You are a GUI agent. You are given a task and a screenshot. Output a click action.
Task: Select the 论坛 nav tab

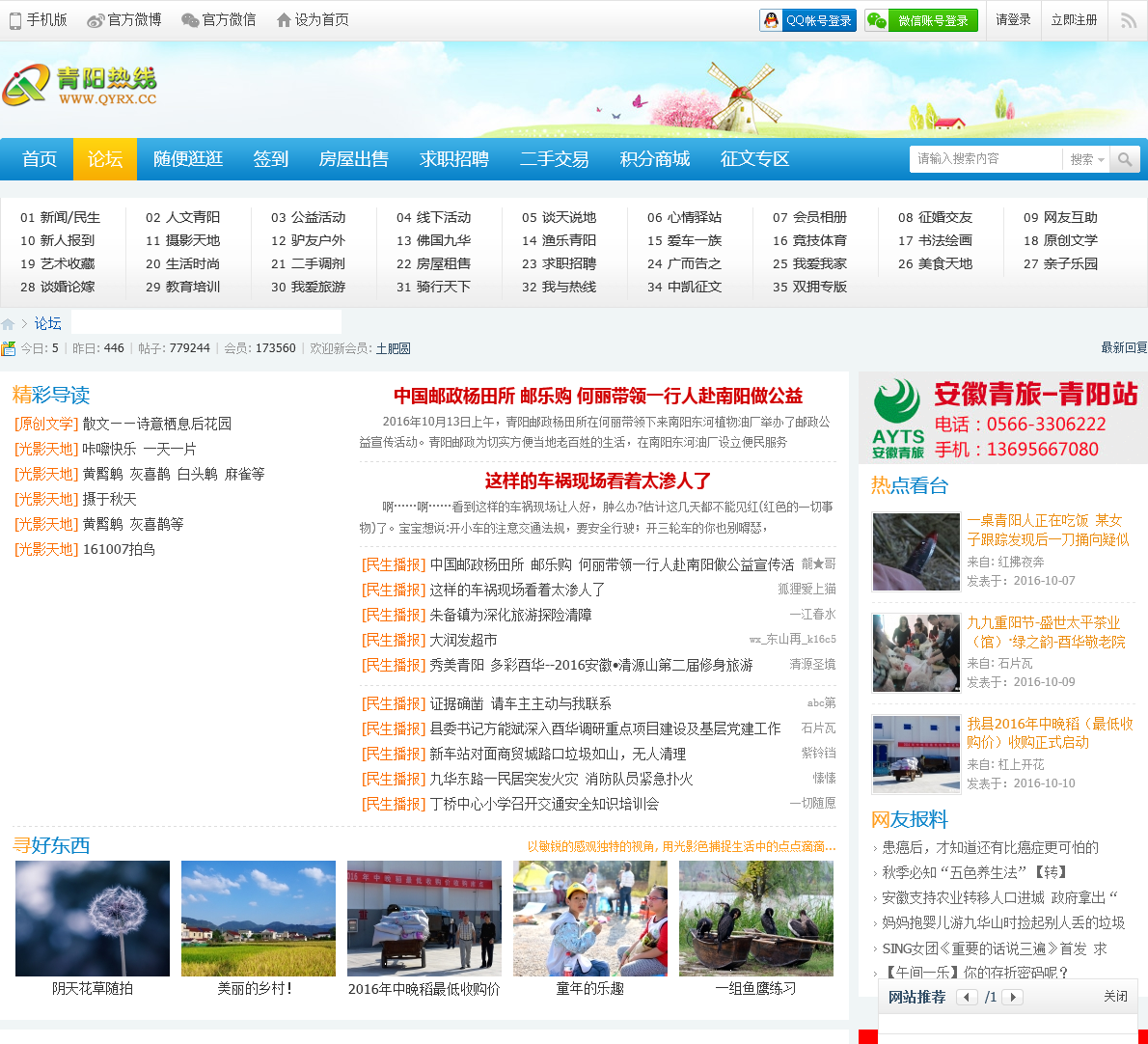click(105, 159)
